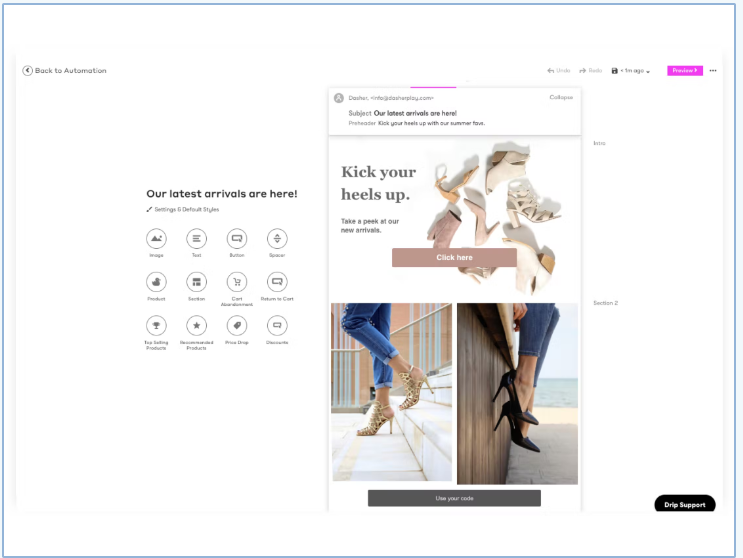This screenshot has width=743, height=558.
Task: Add a Spacer block
Action: click(277, 238)
